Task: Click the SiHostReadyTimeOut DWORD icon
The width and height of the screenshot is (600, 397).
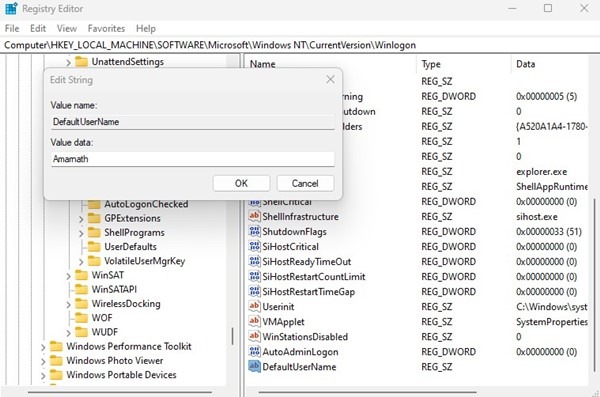Action: coord(254,261)
